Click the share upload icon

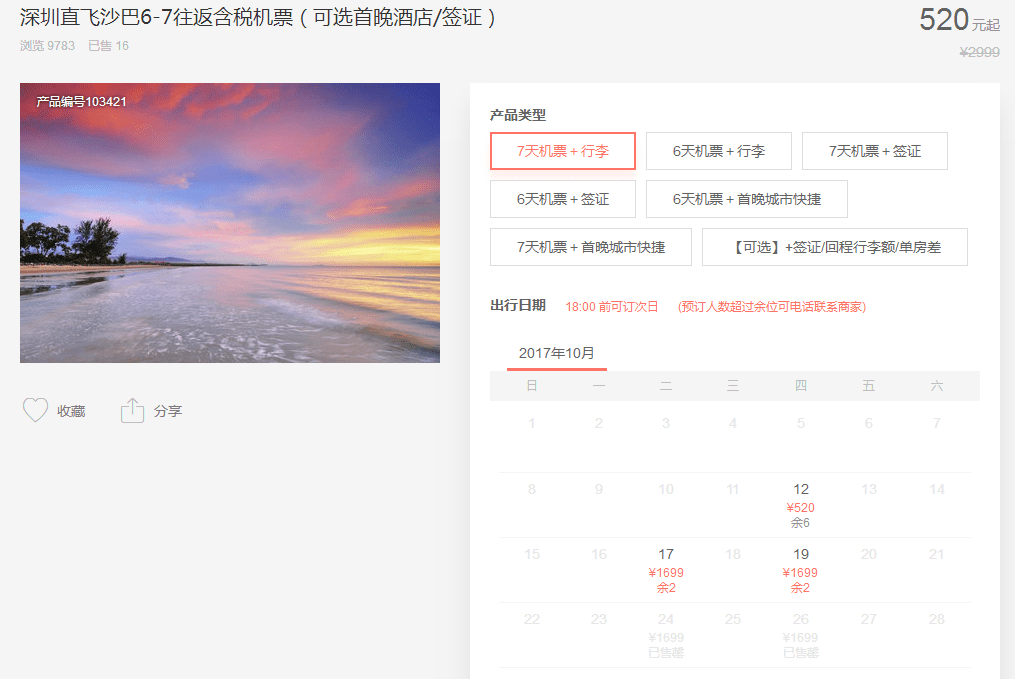tap(133, 410)
